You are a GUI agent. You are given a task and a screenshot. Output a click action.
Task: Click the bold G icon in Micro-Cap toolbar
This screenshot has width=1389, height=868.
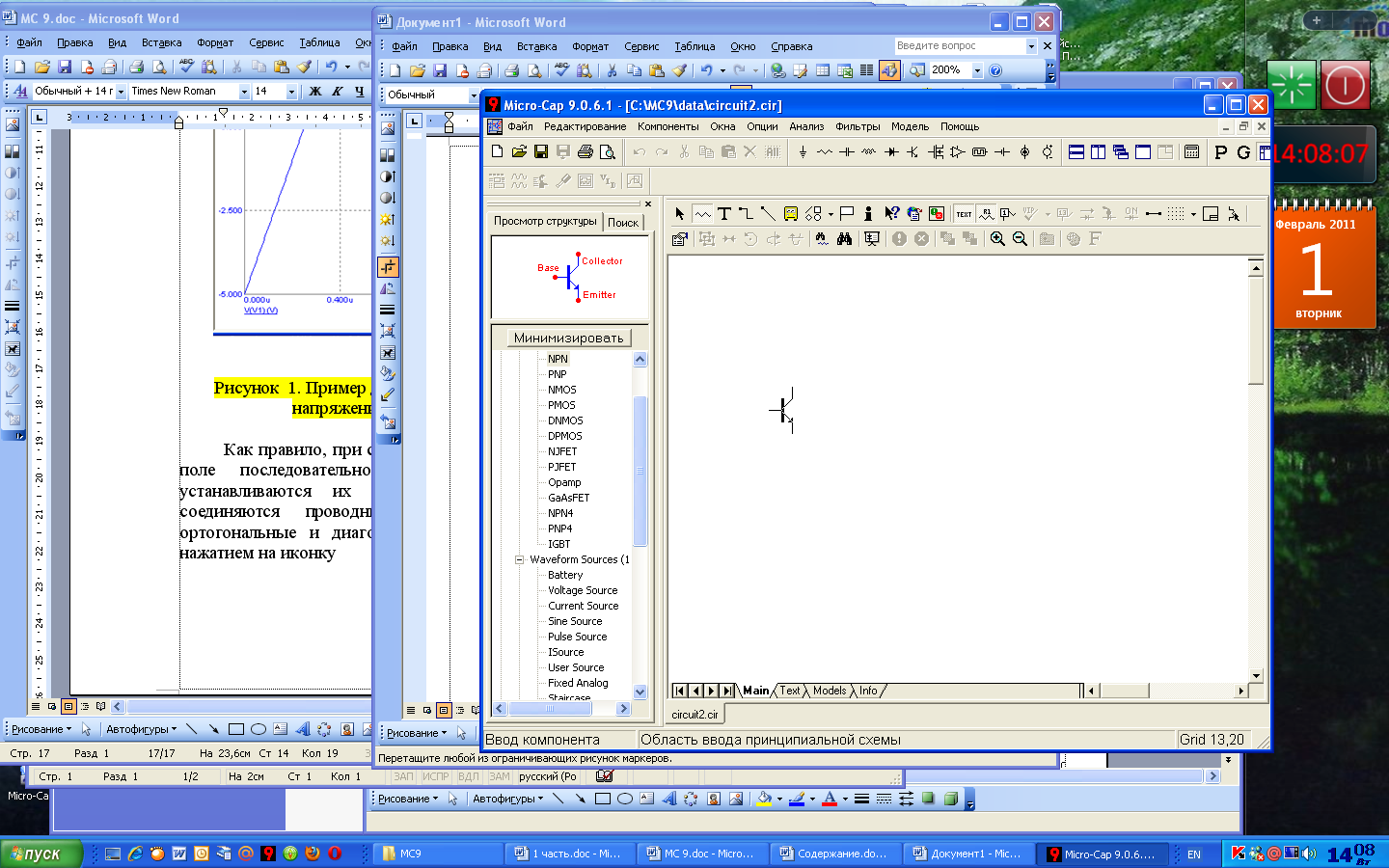click(1243, 152)
